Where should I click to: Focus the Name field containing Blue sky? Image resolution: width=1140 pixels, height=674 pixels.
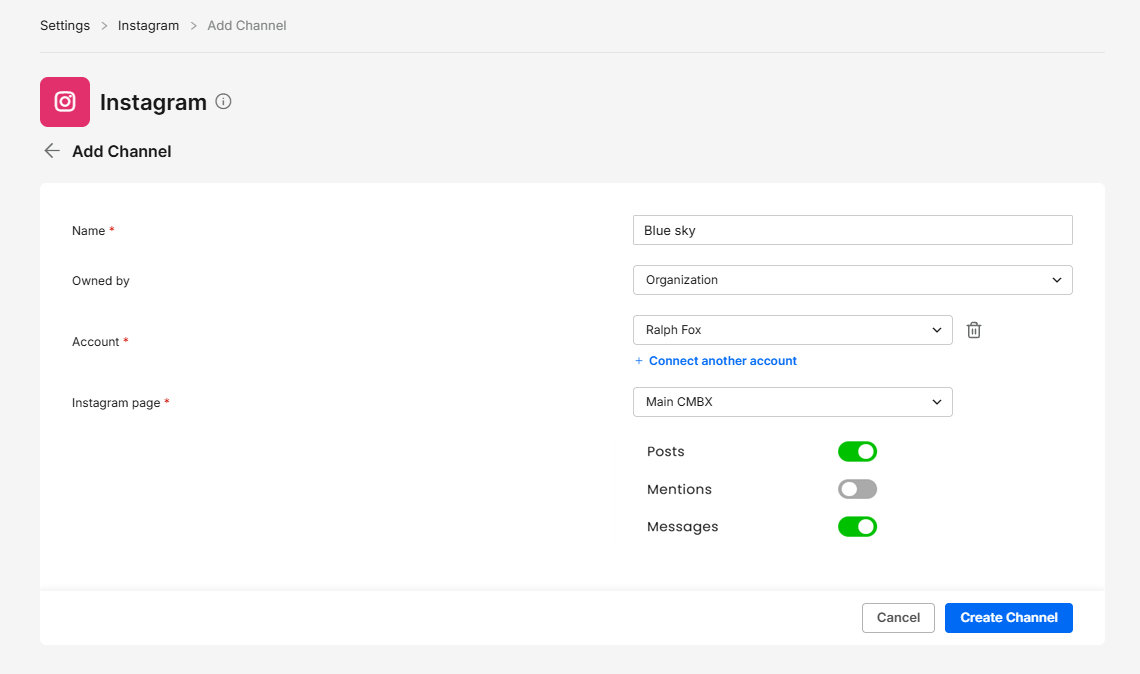(852, 230)
